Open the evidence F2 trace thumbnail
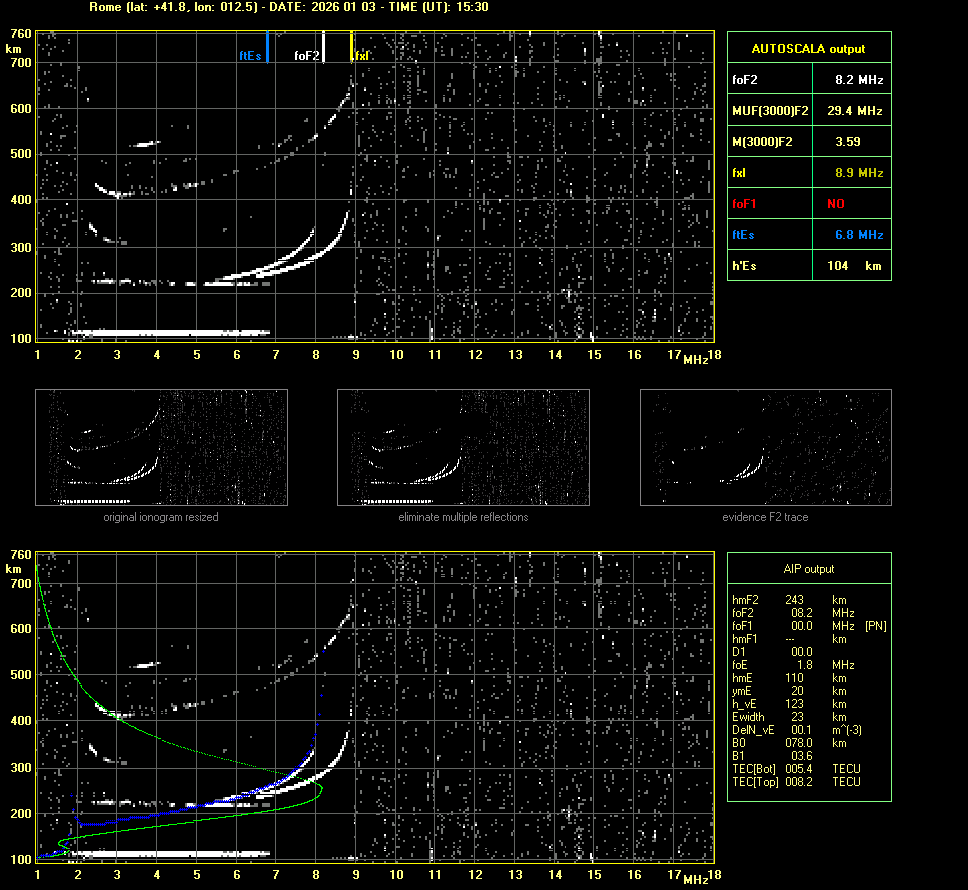 point(765,446)
